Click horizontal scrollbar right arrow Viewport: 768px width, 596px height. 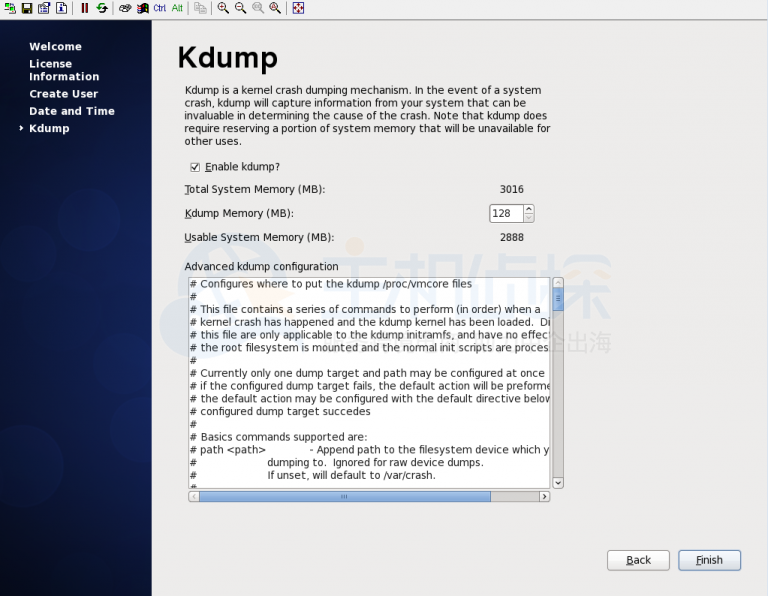pos(544,497)
